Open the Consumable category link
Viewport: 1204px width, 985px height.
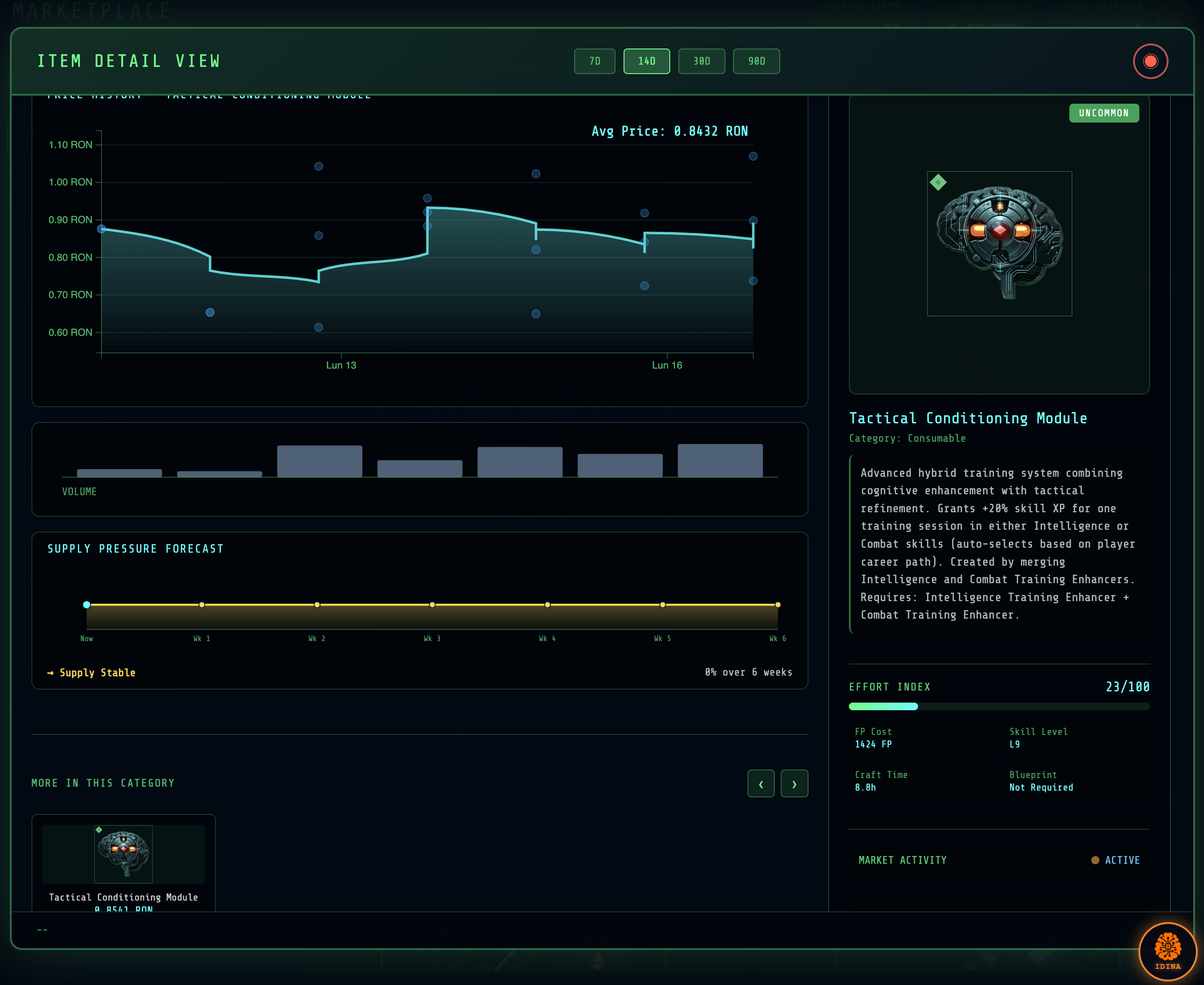(936, 438)
